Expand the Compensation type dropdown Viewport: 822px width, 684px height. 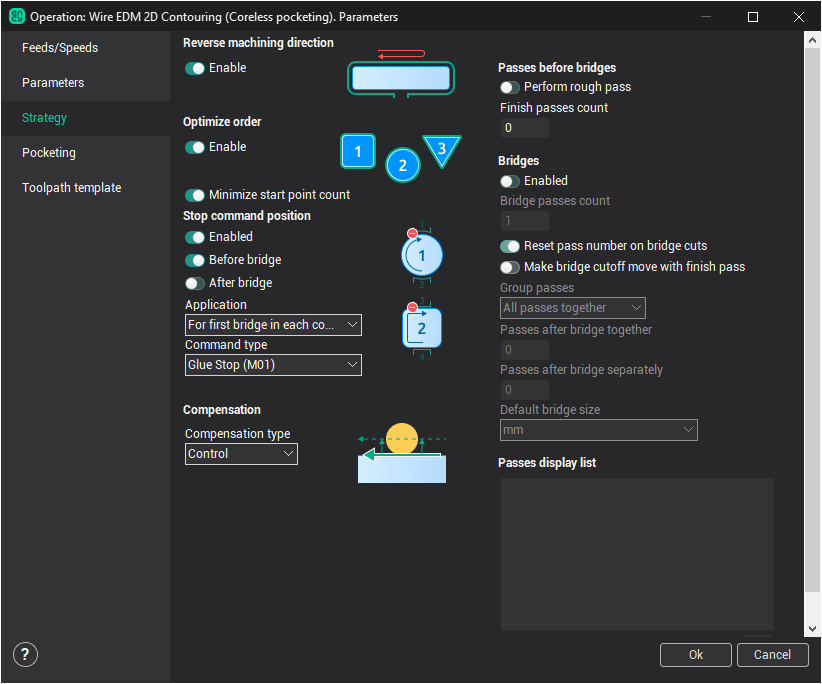tap(241, 454)
